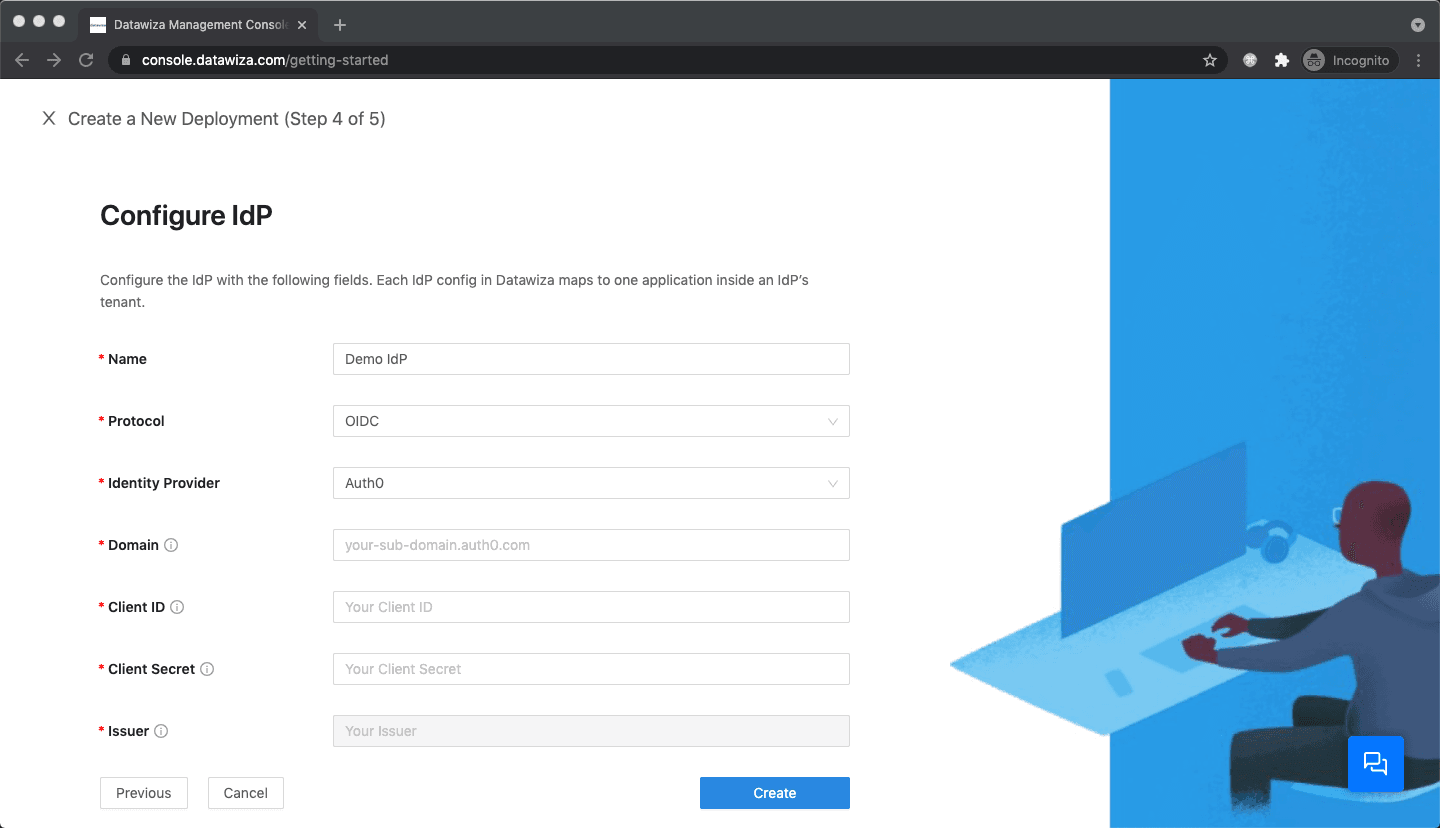The width and height of the screenshot is (1440, 828).
Task: Show info tooltip next to Client Secret
Action: click(207, 669)
